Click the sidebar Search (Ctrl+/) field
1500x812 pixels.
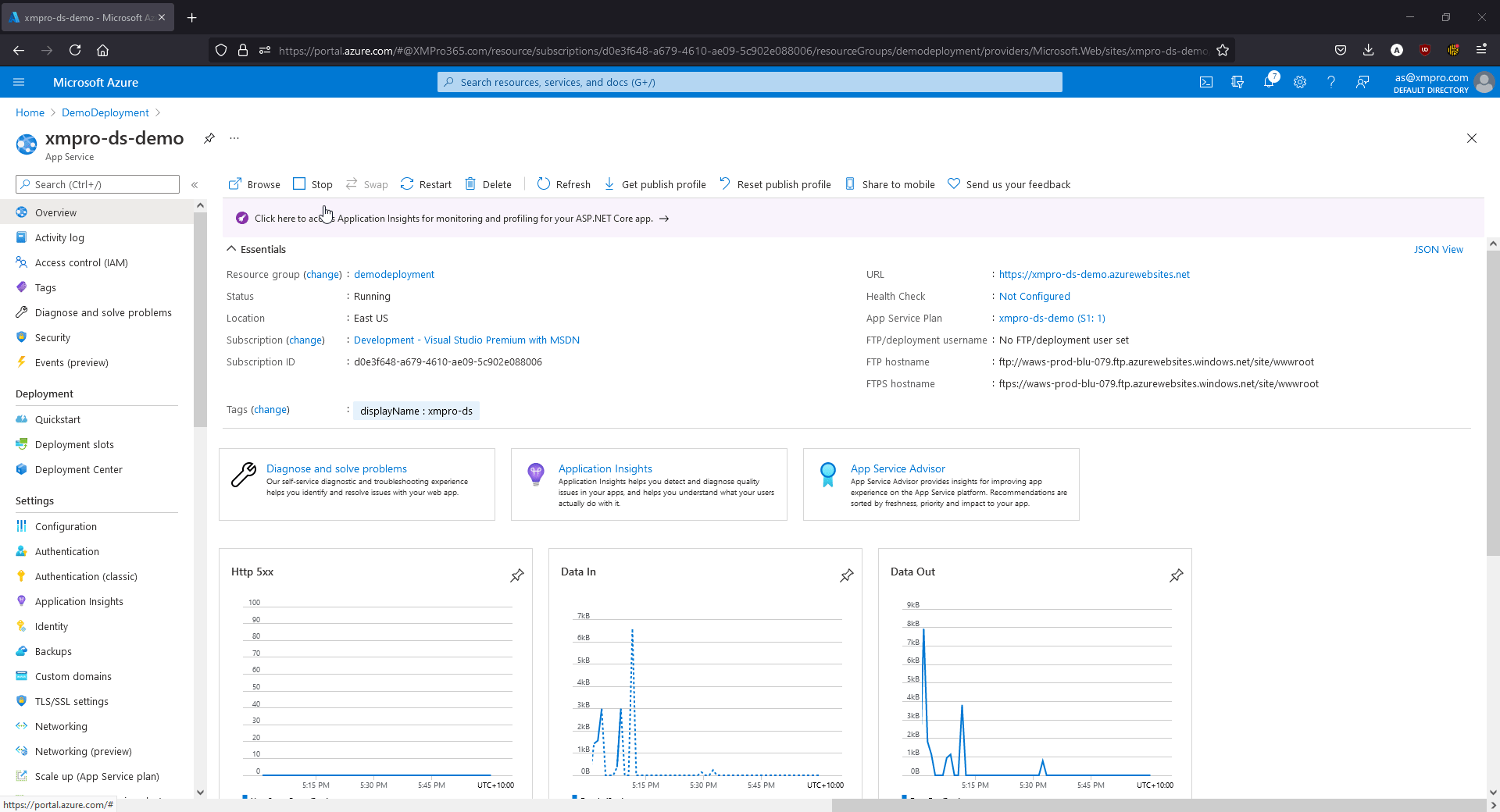point(98,184)
